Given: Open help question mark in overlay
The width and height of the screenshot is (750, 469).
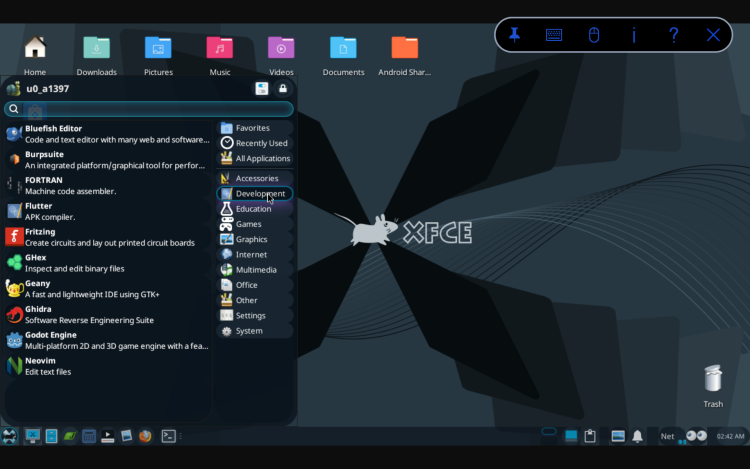Looking at the screenshot, I should 673,35.
